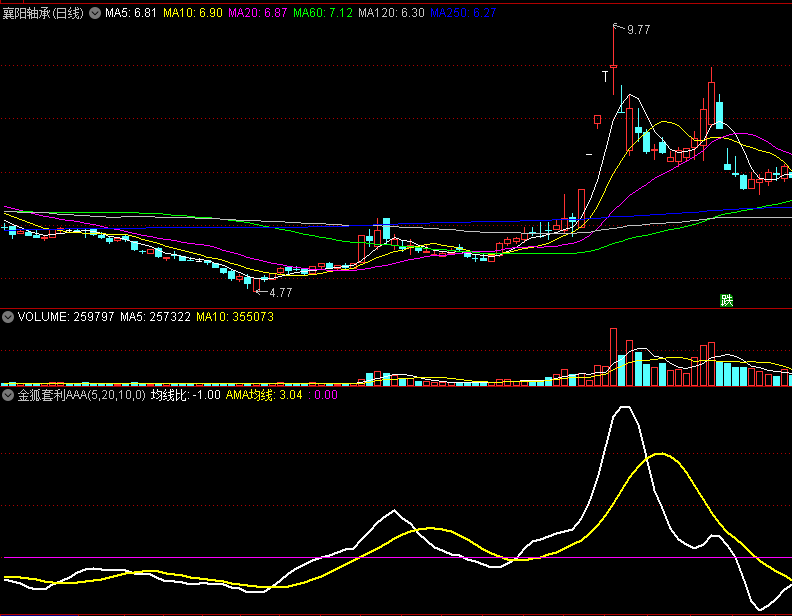
Task: Click the VOLUME: 259797 label
Action: pos(66,317)
